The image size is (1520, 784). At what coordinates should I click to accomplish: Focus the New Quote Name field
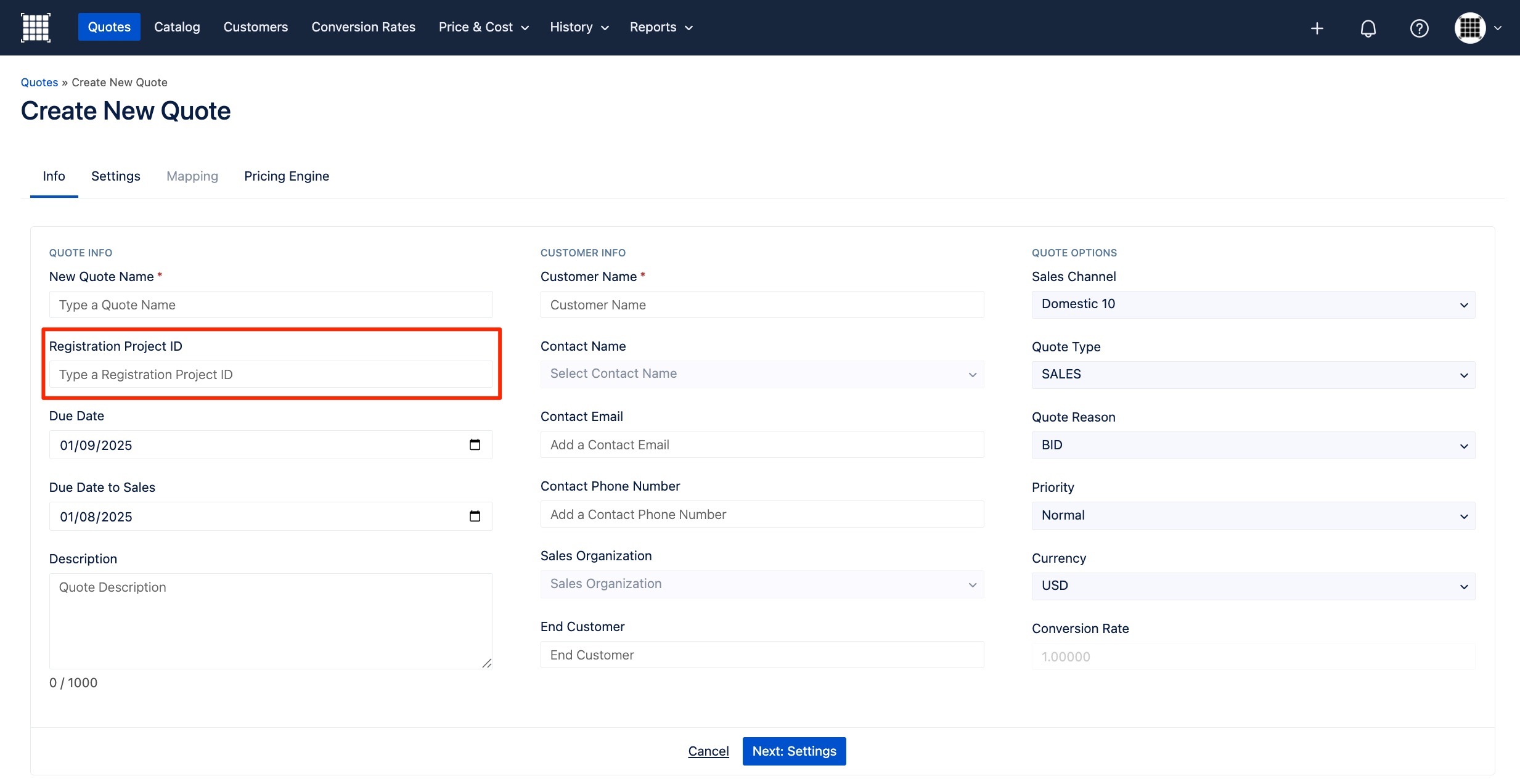click(271, 304)
